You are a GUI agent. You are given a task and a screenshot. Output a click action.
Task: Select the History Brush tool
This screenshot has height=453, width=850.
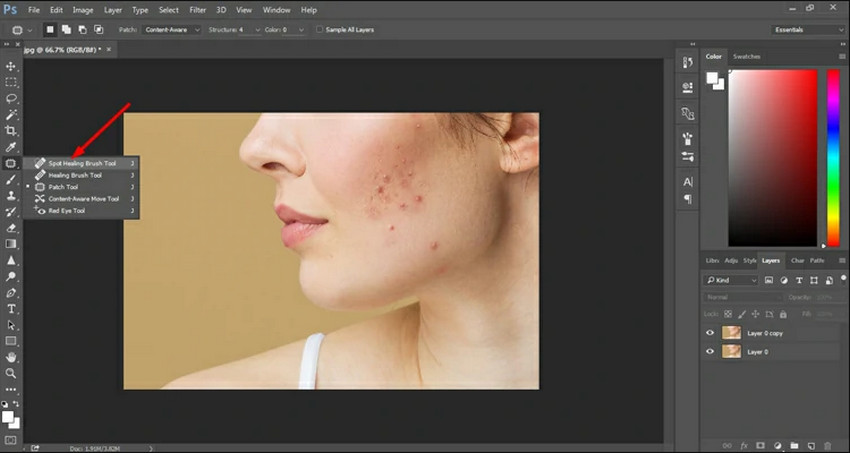10,212
